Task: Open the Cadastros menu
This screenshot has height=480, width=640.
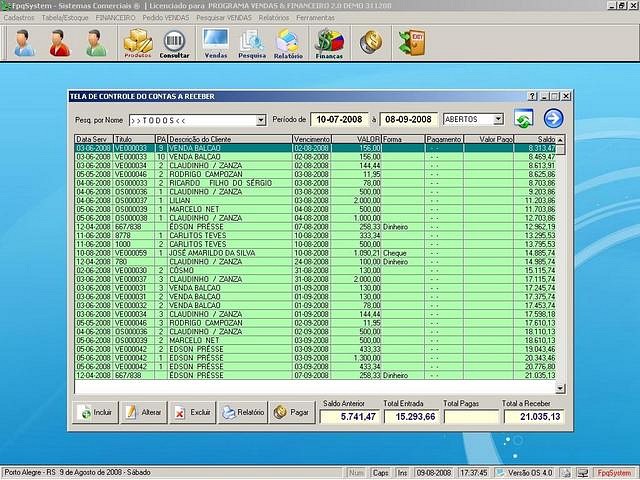Action: click(x=19, y=18)
